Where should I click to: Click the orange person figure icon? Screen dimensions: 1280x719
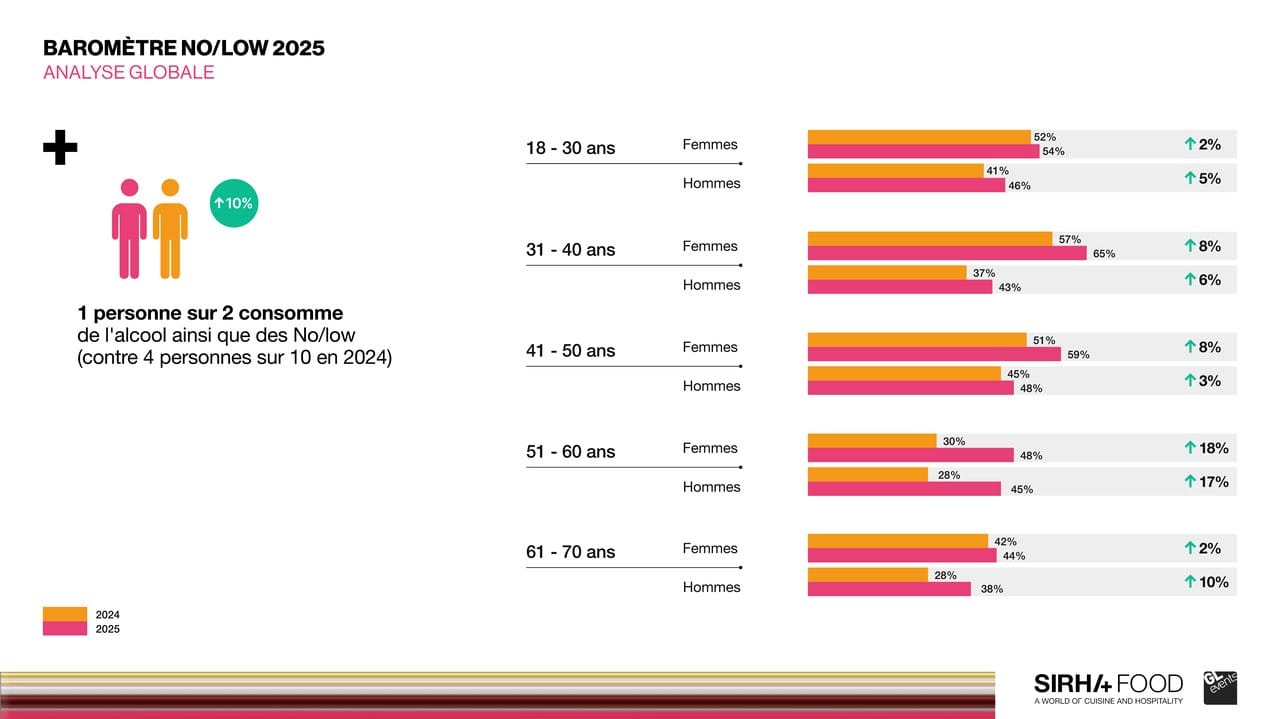click(170, 228)
